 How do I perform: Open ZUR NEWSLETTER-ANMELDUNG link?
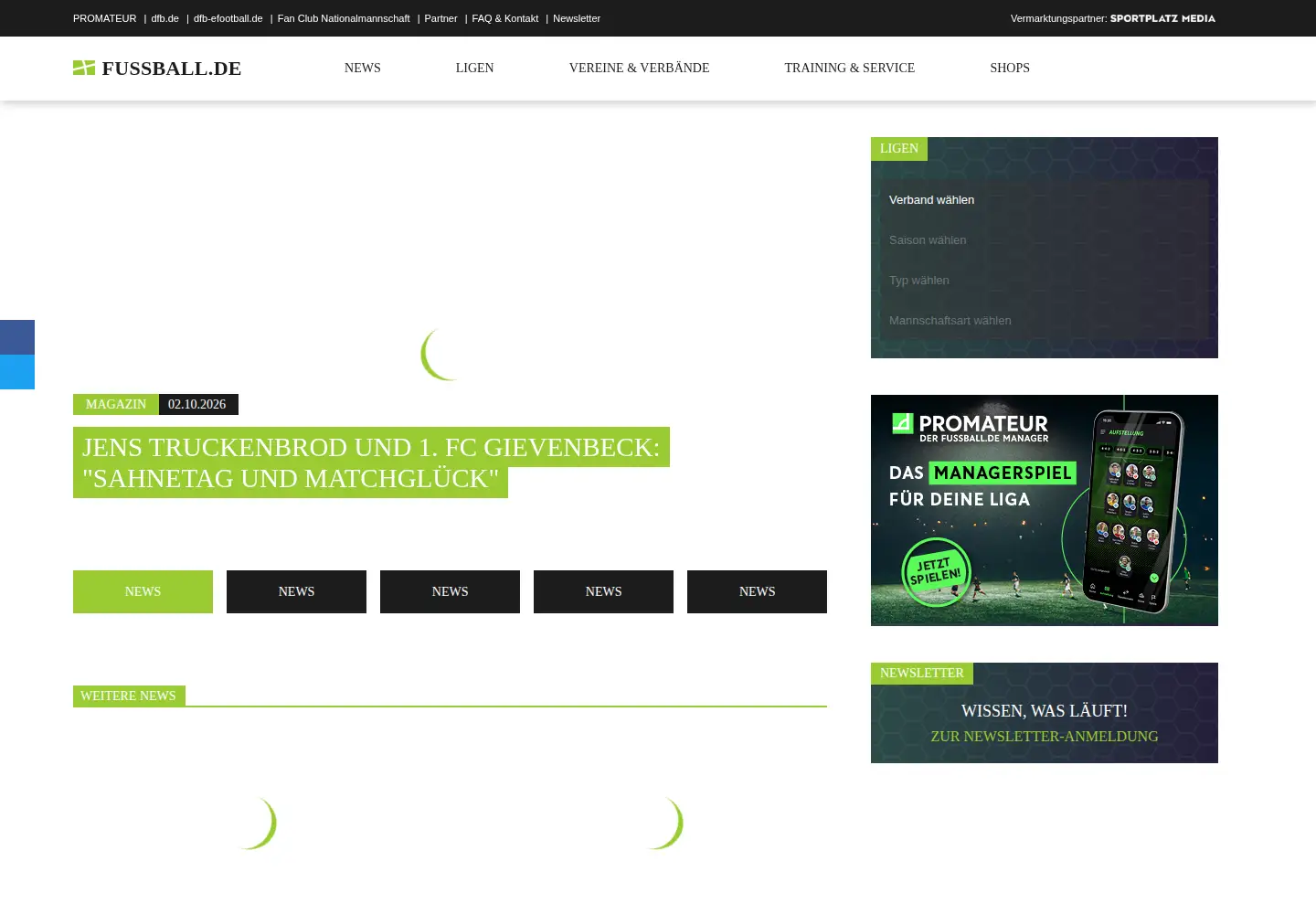[x=1045, y=736]
